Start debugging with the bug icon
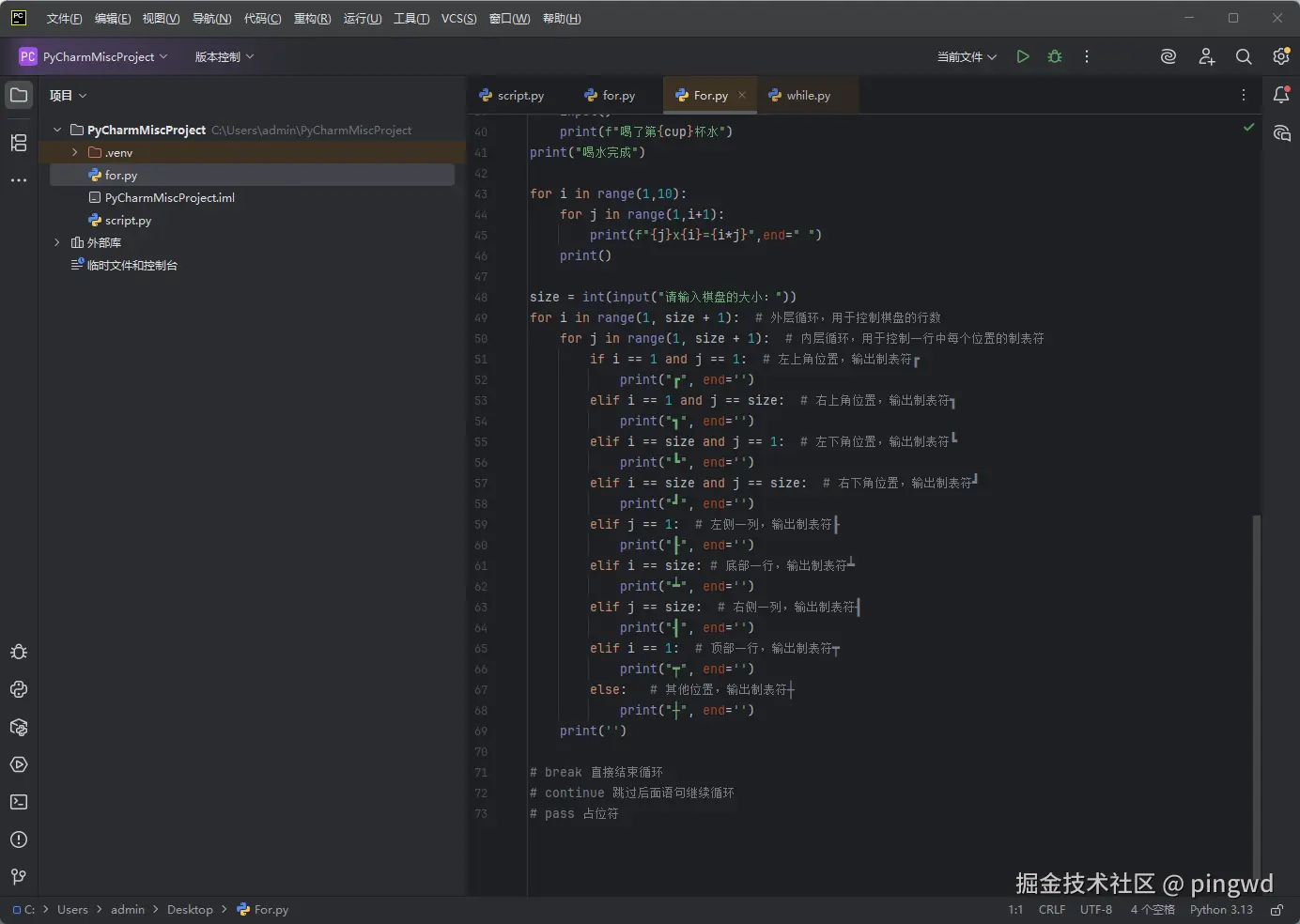 (x=1055, y=57)
